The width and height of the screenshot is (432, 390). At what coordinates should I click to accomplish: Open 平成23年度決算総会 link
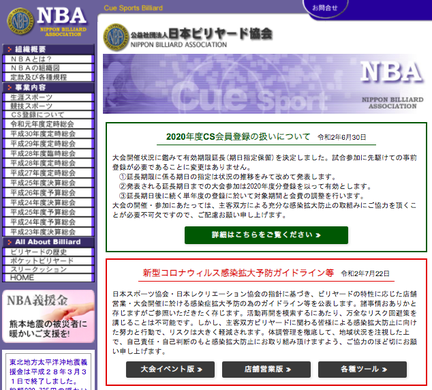click(x=48, y=232)
